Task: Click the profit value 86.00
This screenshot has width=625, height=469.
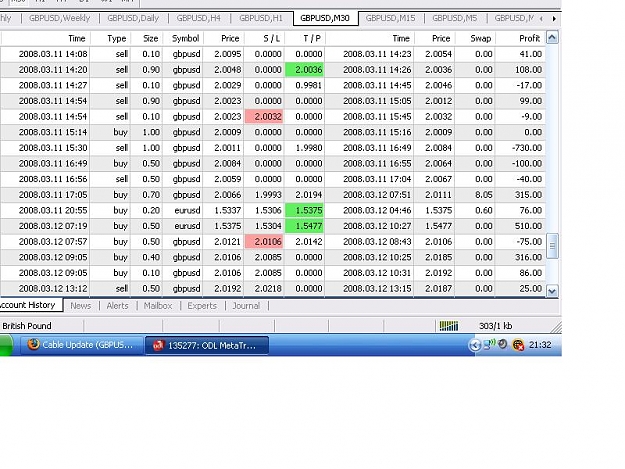Action: pyautogui.click(x=531, y=273)
